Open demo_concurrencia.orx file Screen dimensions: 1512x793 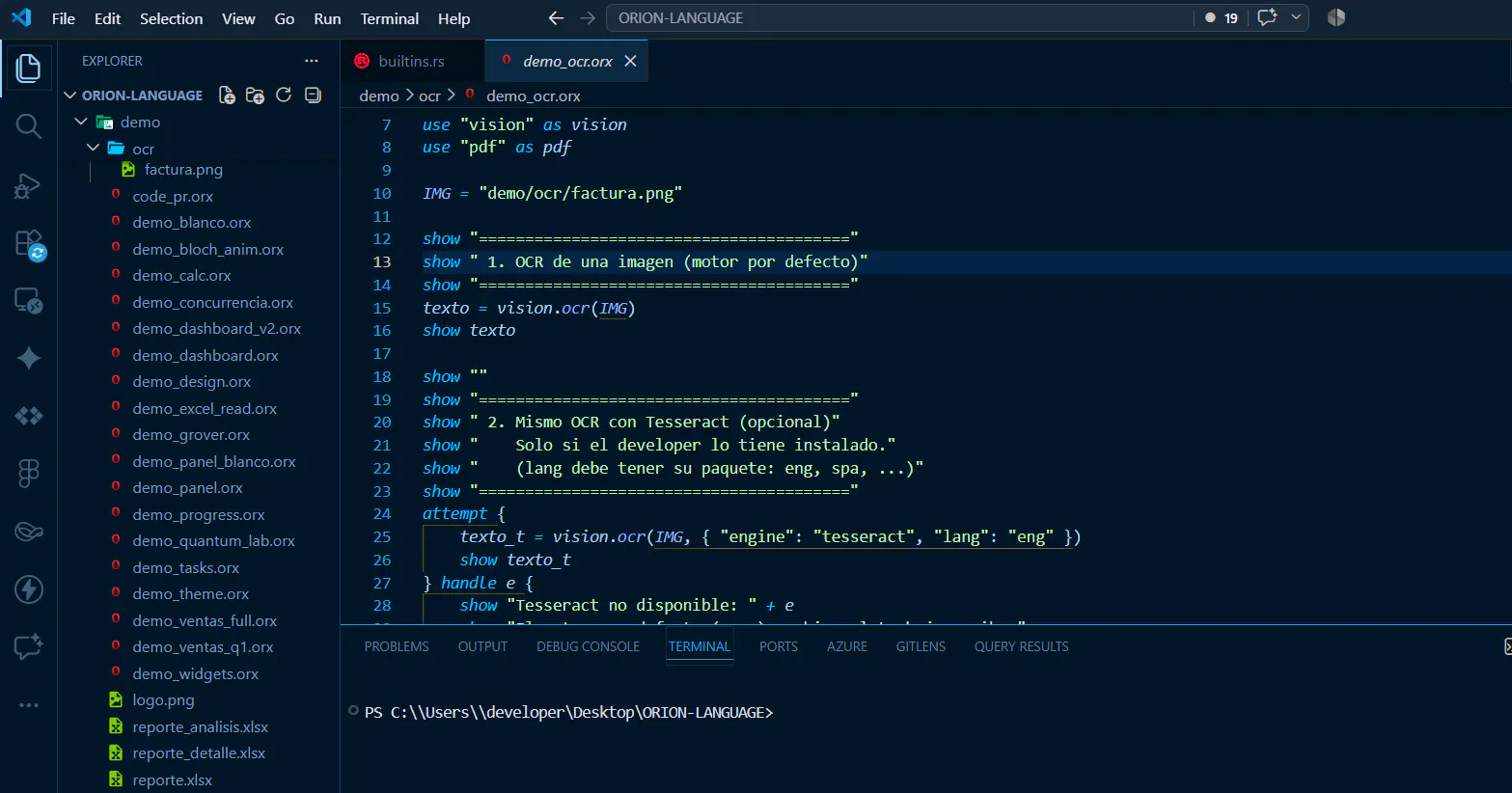[212, 302]
